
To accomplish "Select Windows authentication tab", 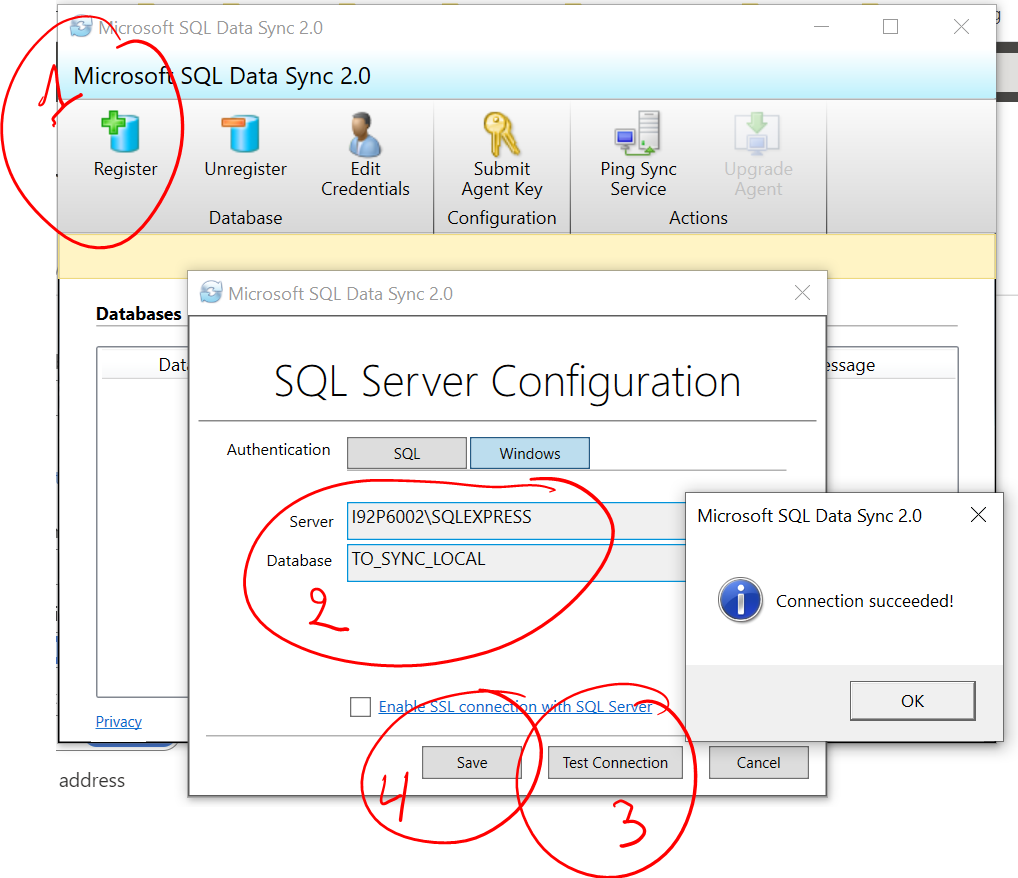I will click(530, 453).
